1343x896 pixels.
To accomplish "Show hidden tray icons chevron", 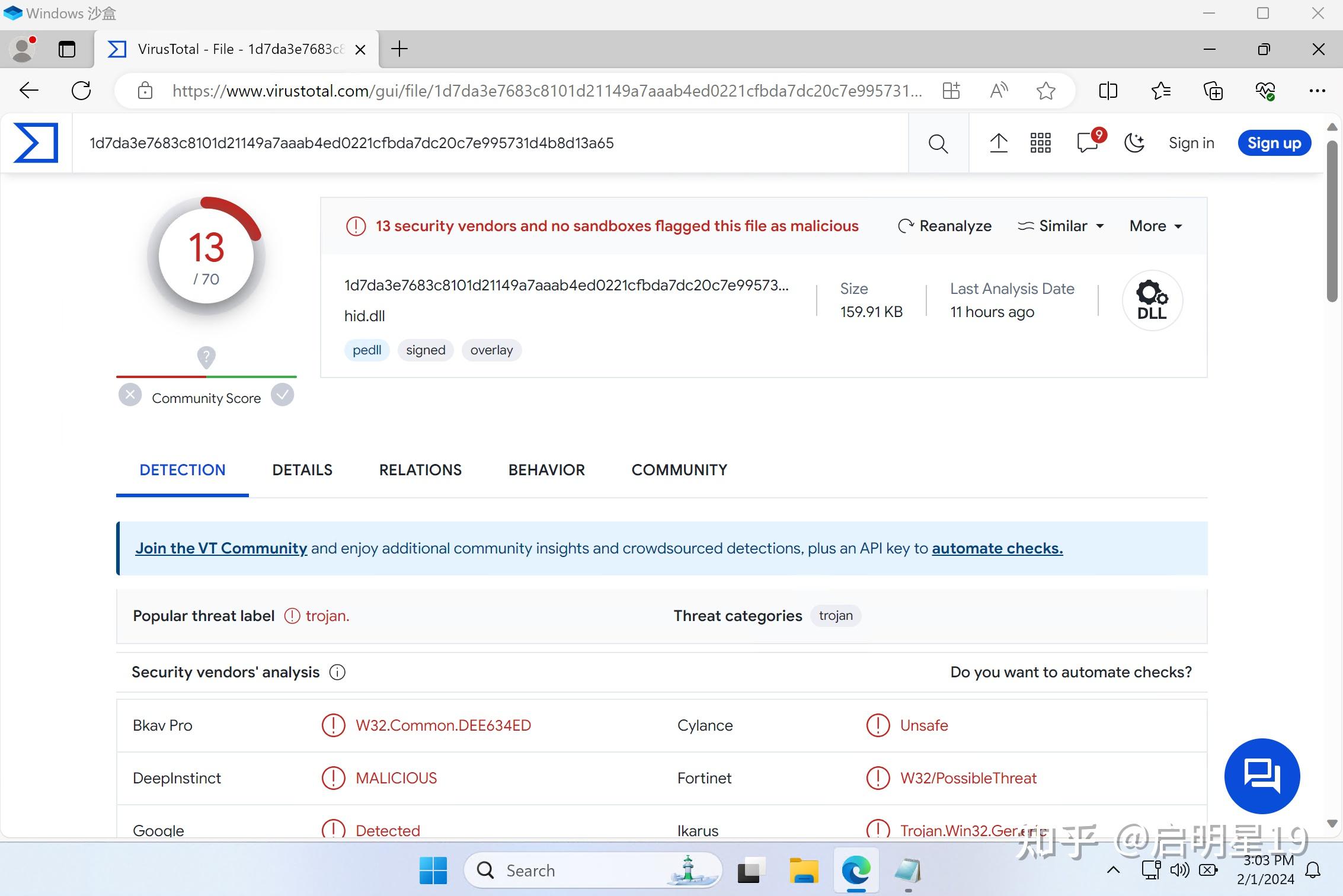I will point(1113,870).
